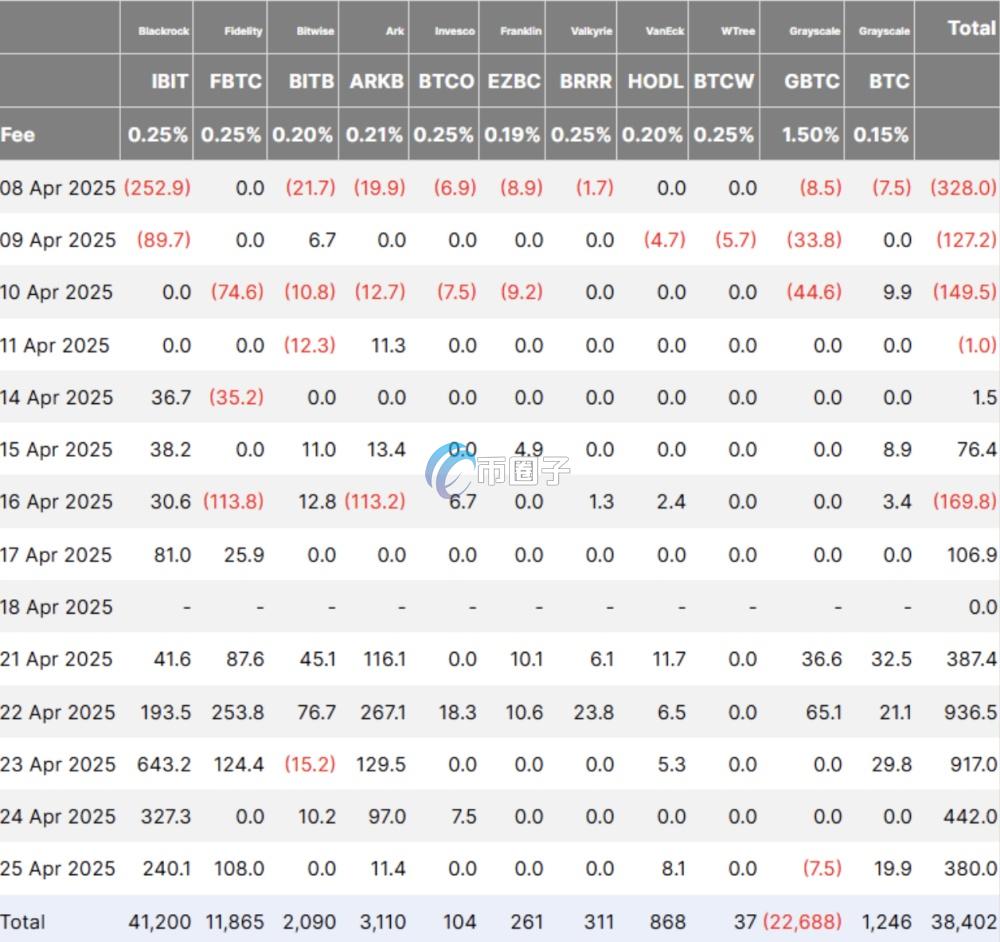This screenshot has width=1000, height=942.
Task: Select the 1,246 BTC total
Action: (886, 922)
